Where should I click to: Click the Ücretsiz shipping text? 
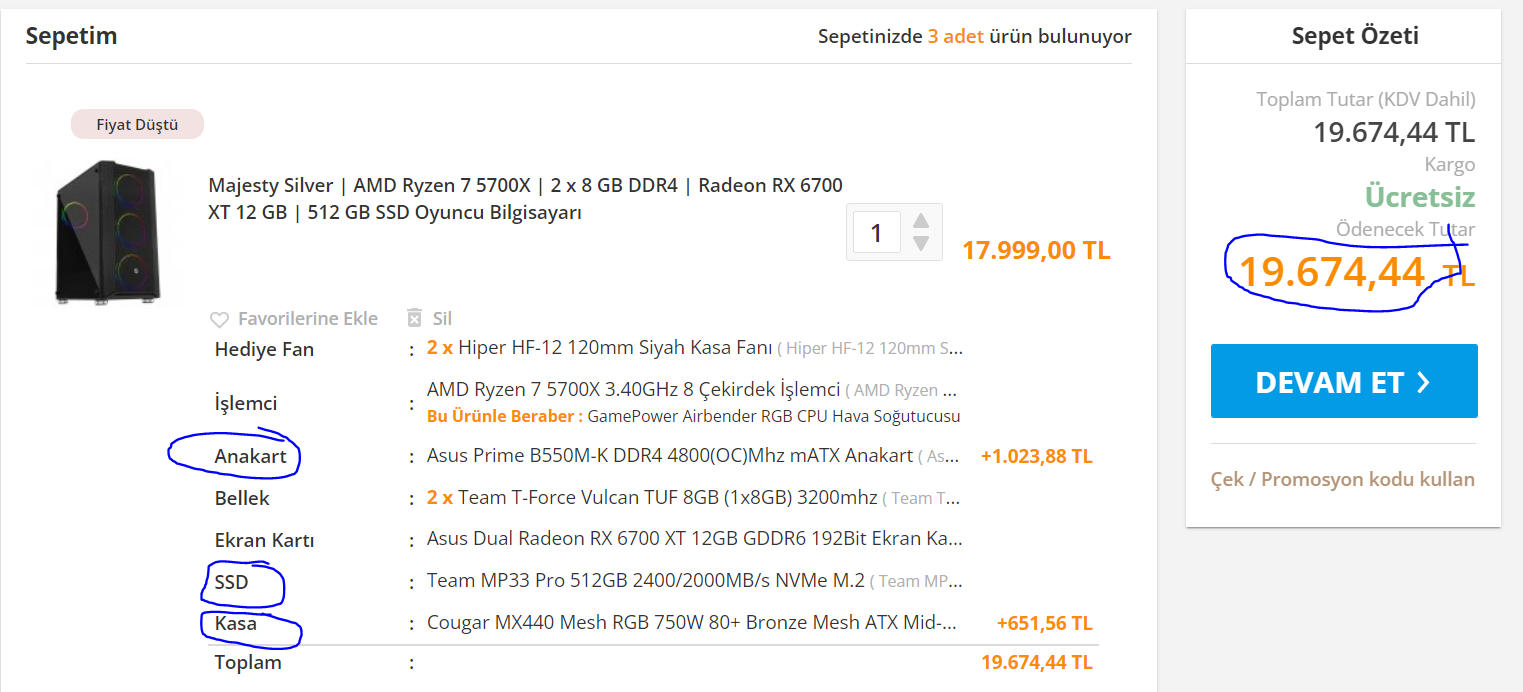coord(1420,196)
